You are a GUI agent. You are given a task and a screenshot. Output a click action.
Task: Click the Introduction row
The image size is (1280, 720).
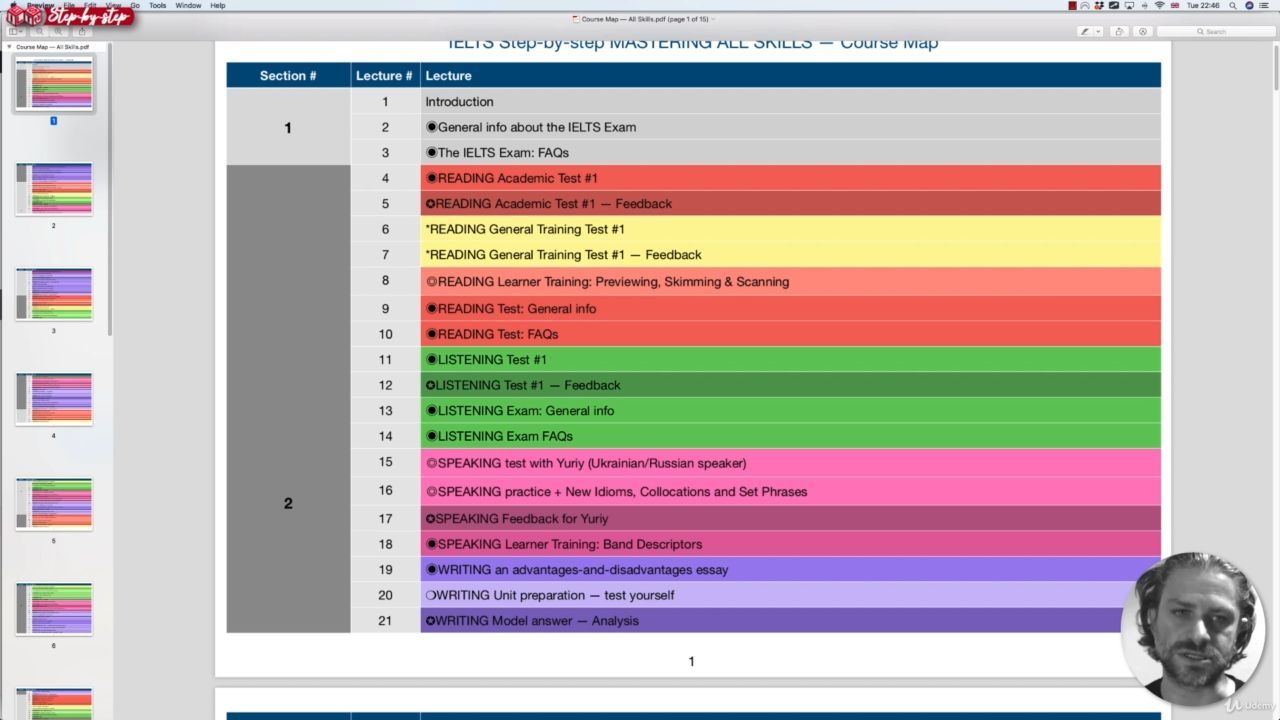coord(791,101)
